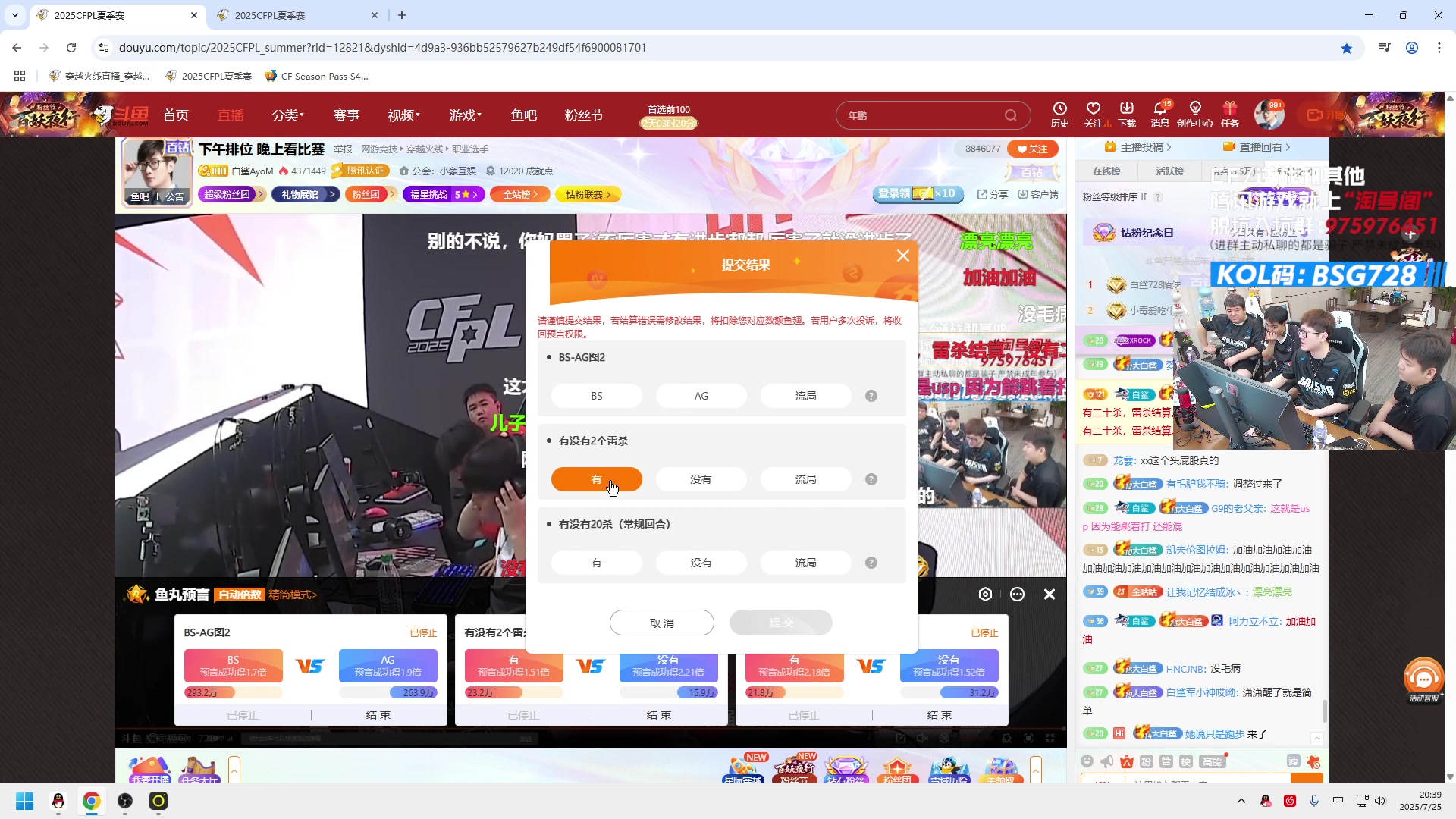Expand 超级粉丝团 arrow
This screenshot has width=1456, height=819.
click(260, 194)
